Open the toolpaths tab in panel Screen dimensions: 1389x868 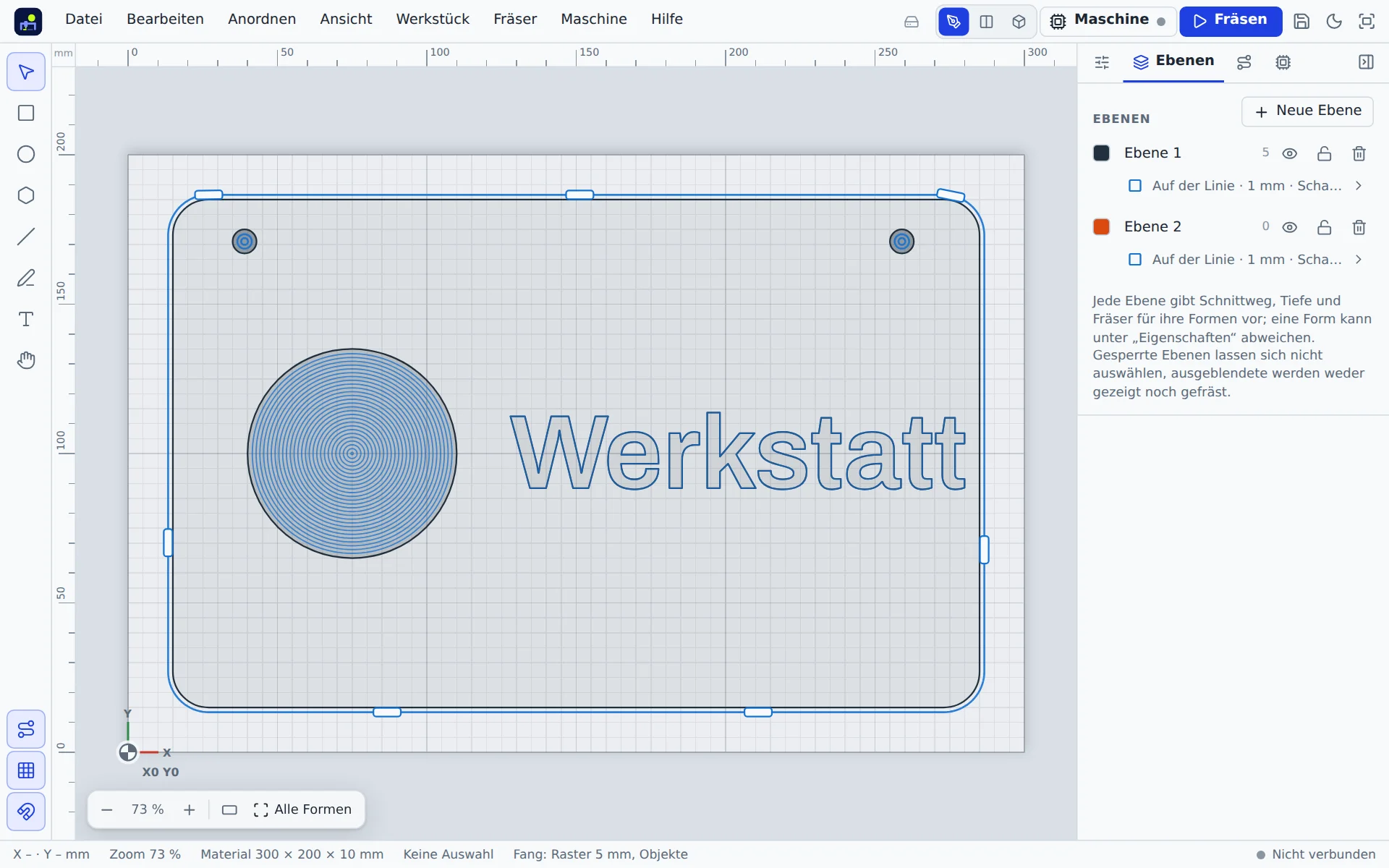pyautogui.click(x=1244, y=62)
